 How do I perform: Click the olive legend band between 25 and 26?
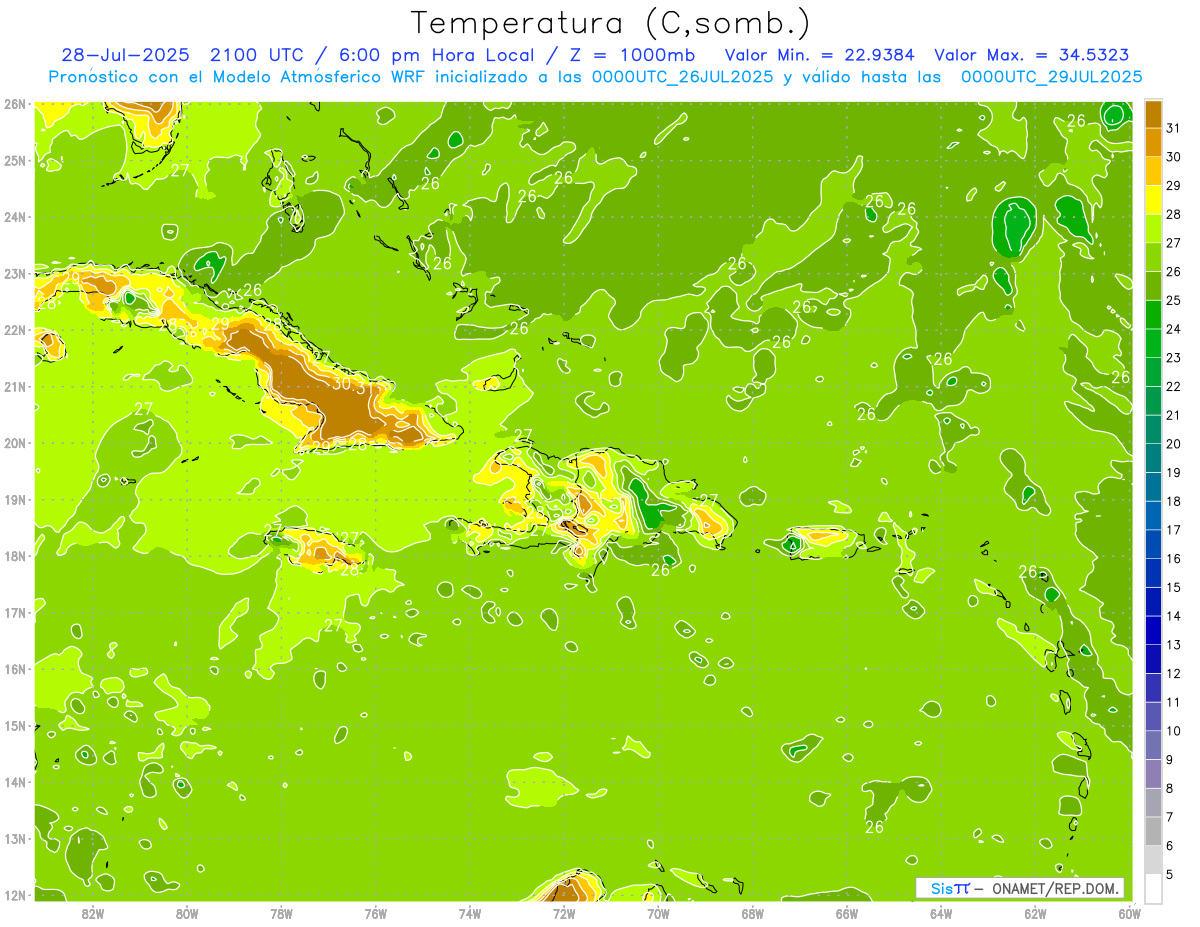pyautogui.click(x=1153, y=286)
